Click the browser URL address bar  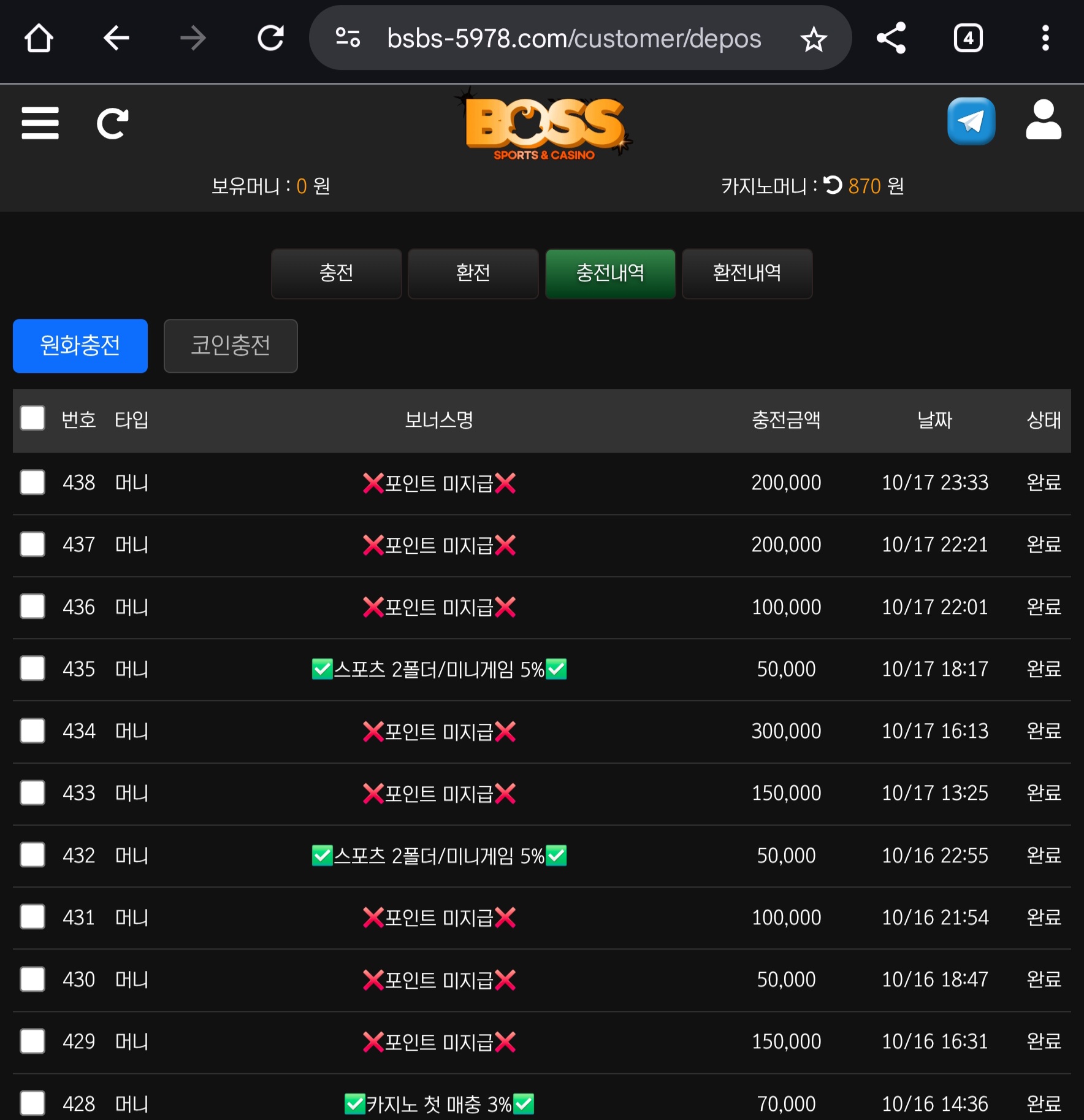[x=573, y=39]
